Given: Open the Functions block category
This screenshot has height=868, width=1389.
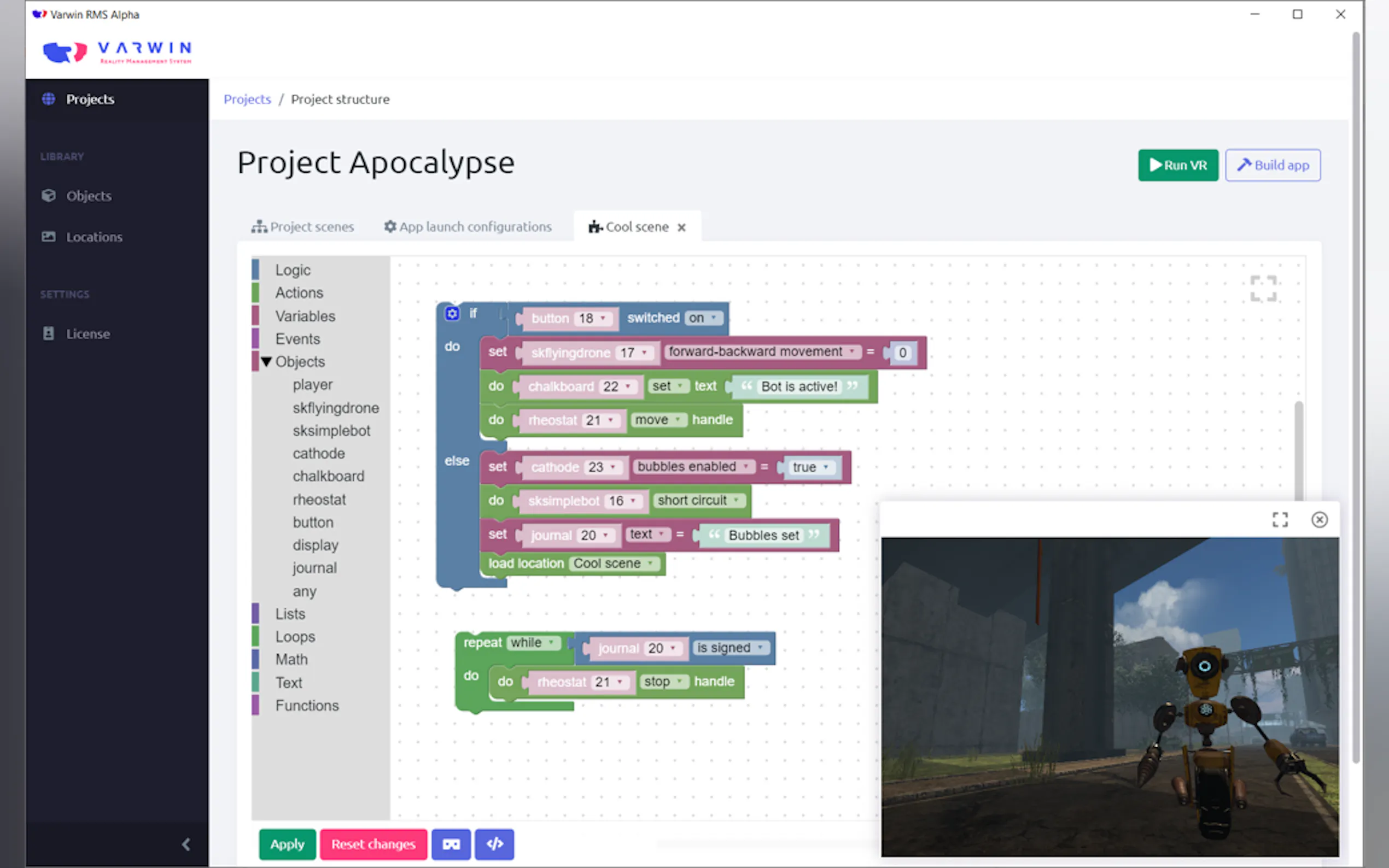Looking at the screenshot, I should [307, 706].
